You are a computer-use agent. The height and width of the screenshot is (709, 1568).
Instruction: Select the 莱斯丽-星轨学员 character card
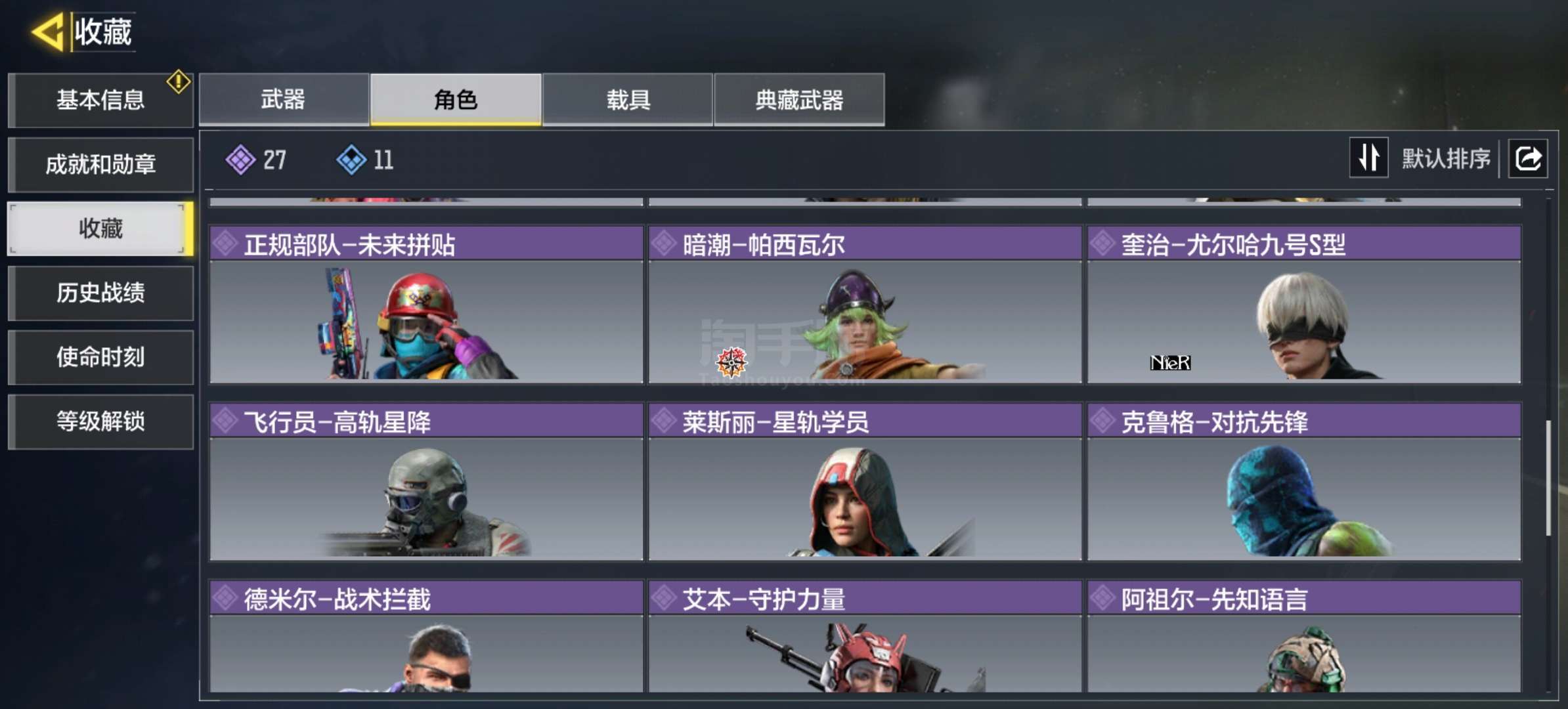click(865, 482)
